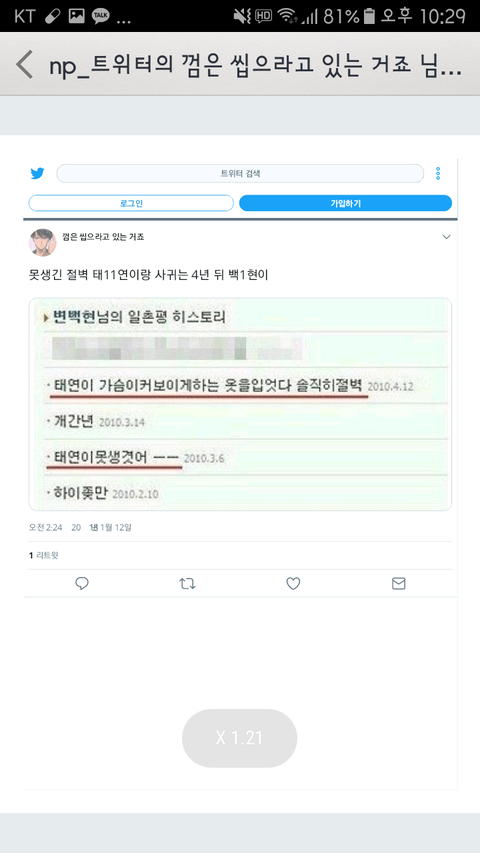The image size is (480, 853).
Task: Open image notification icon in status bar
Action: (x=77, y=16)
